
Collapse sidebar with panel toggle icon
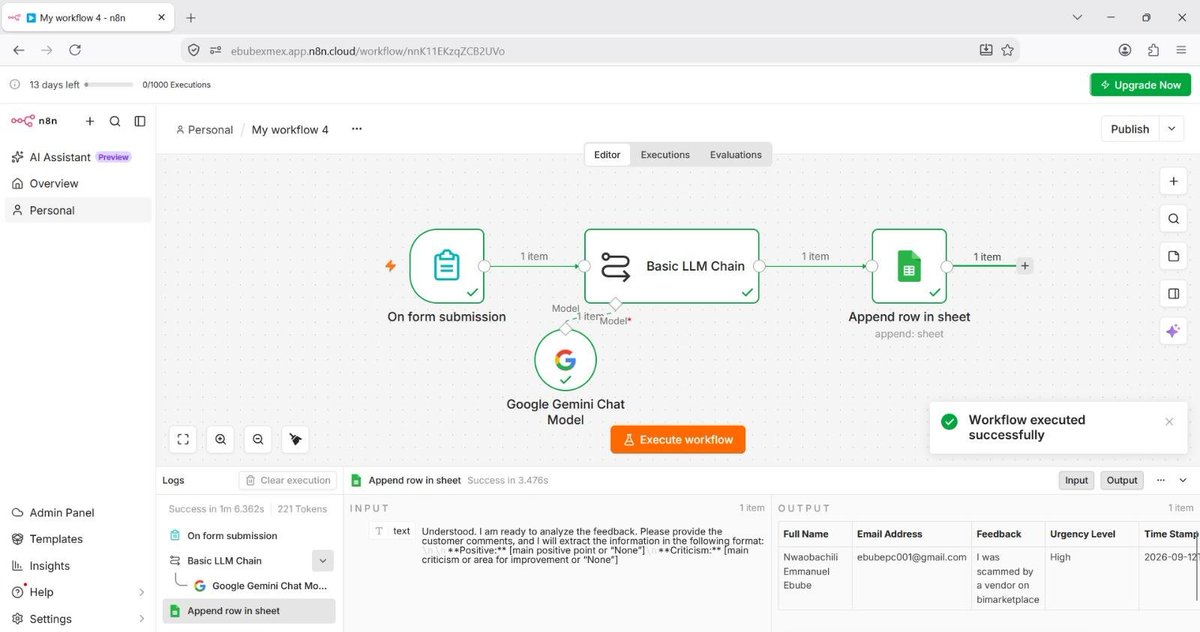140,121
